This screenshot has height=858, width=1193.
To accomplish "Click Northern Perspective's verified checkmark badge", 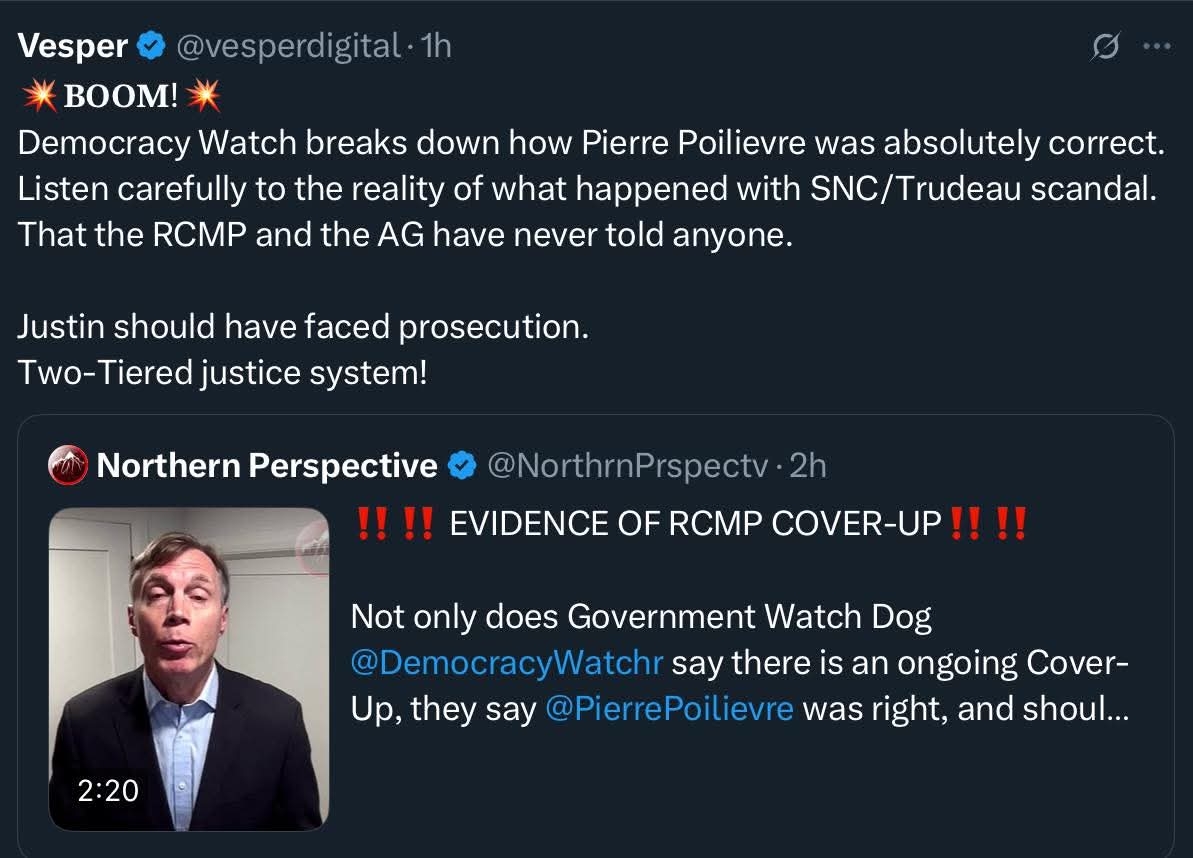I will [462, 466].
